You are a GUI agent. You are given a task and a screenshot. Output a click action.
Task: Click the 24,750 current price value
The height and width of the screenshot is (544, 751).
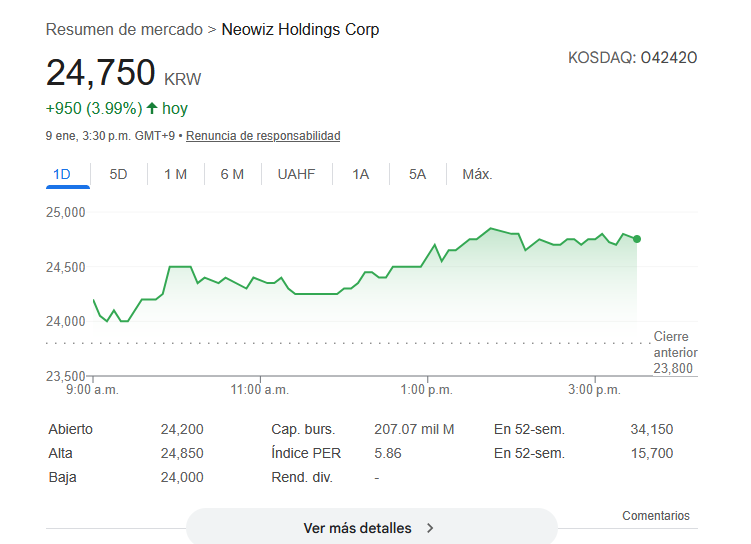[101, 73]
